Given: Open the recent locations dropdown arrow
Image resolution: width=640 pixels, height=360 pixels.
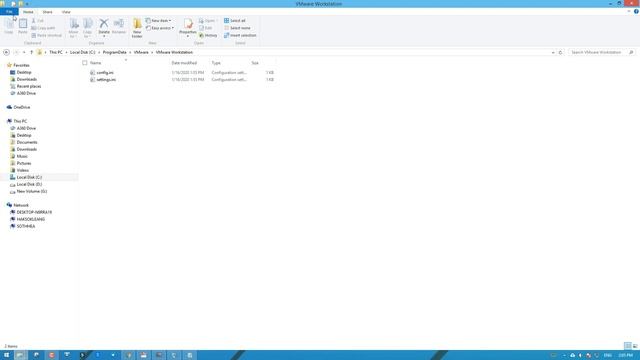Looking at the screenshot, I should point(24,52).
